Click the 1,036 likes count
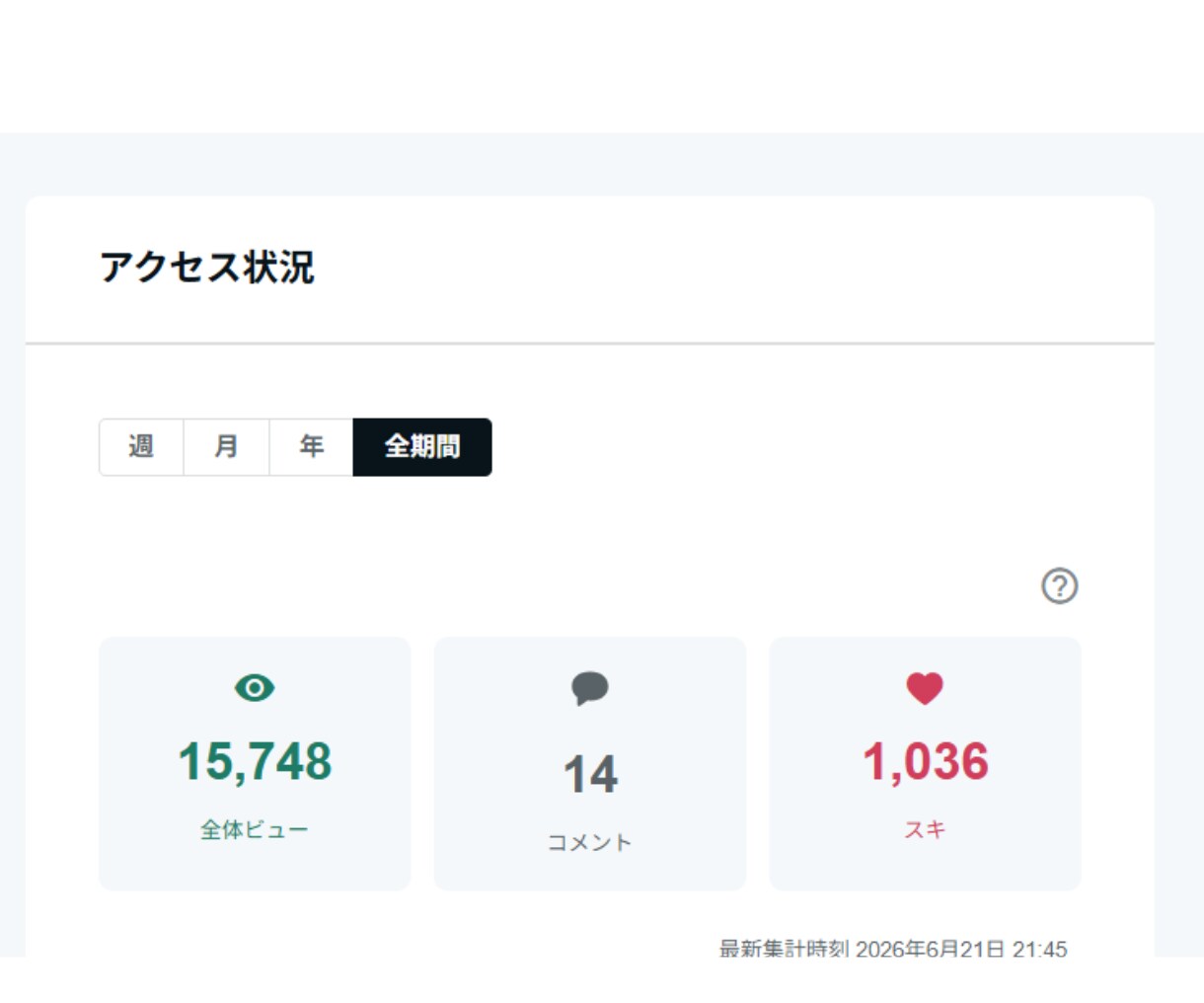Image resolution: width=1204 pixels, height=1003 pixels. (x=926, y=762)
